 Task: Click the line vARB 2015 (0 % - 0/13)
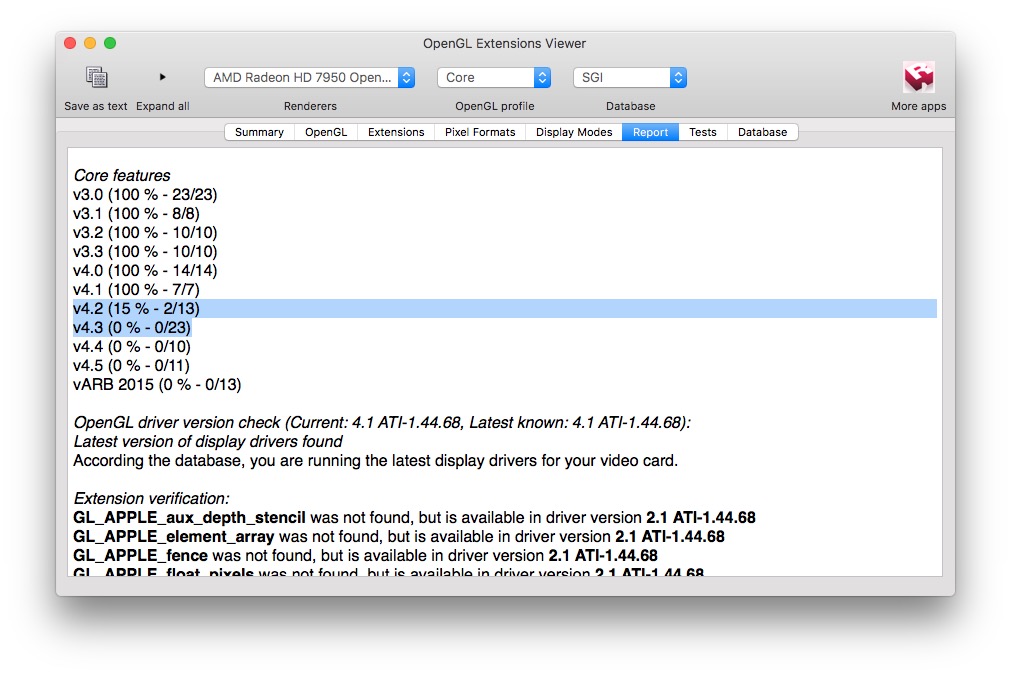pos(157,385)
